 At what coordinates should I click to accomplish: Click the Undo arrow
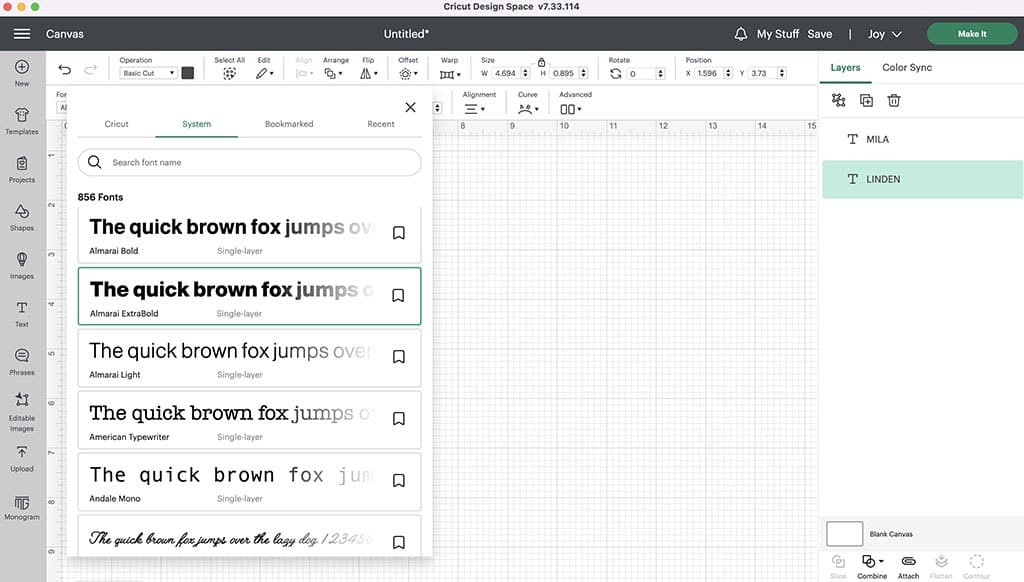coord(64,69)
